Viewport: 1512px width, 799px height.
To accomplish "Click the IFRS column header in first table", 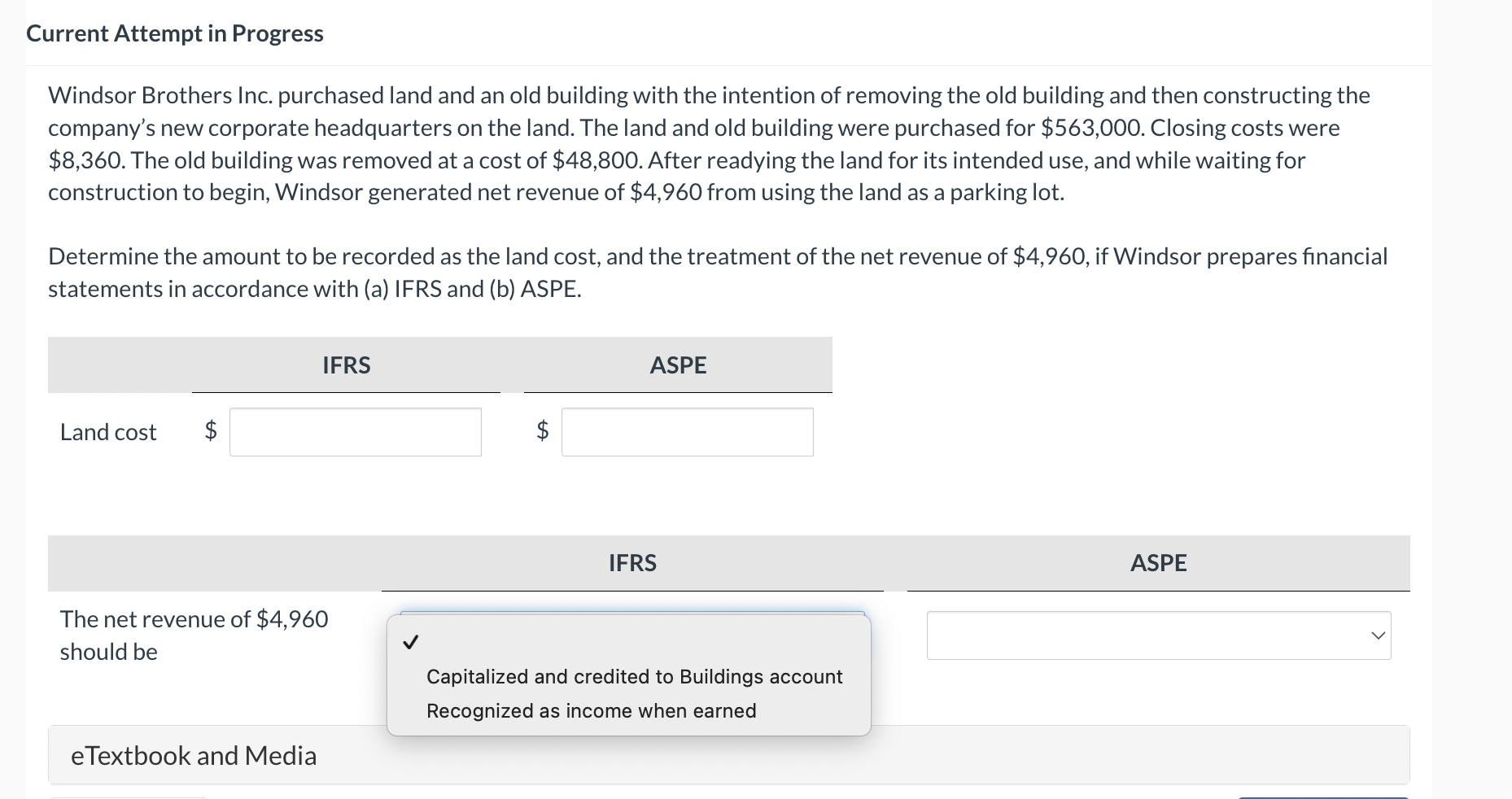I will [345, 365].
